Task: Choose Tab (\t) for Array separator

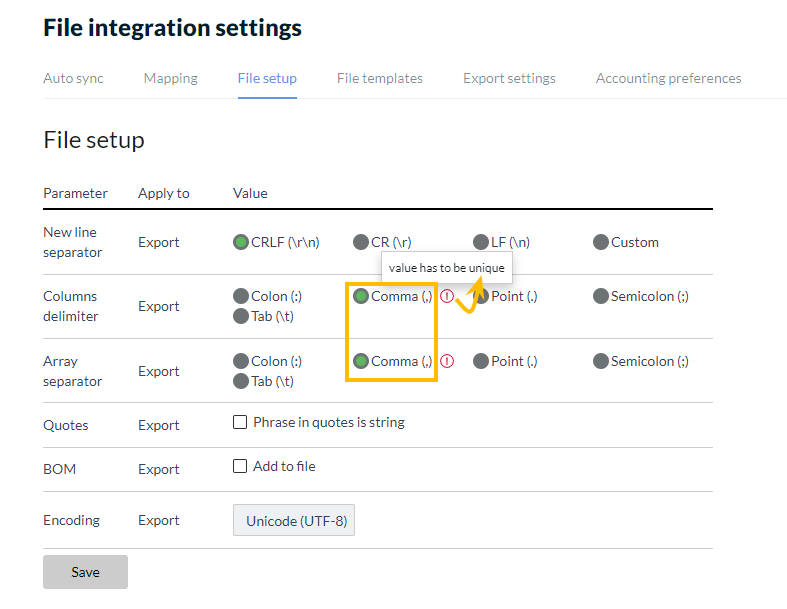Action: [241, 381]
